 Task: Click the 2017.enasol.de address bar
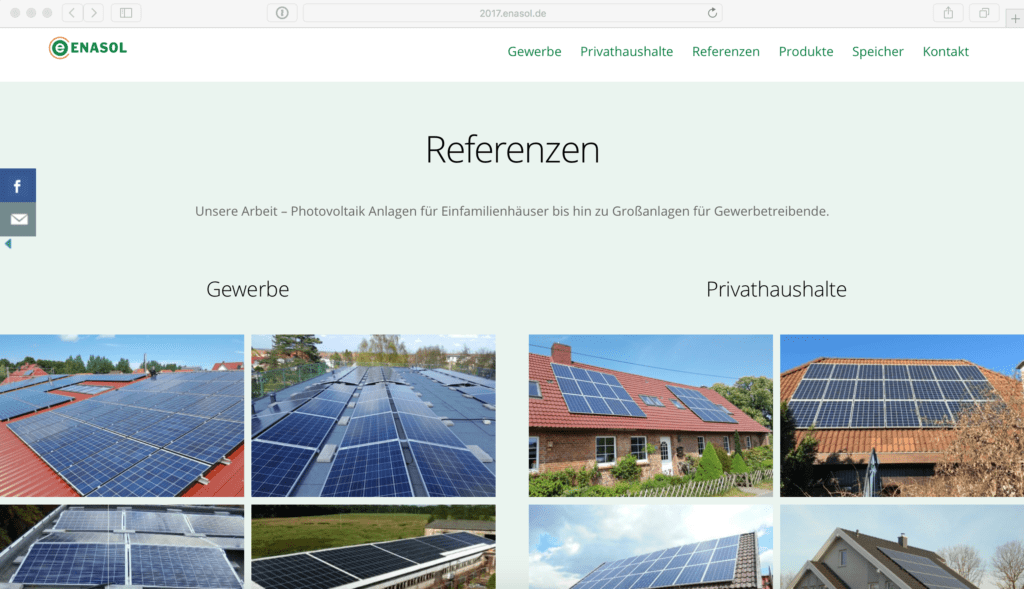tap(513, 12)
